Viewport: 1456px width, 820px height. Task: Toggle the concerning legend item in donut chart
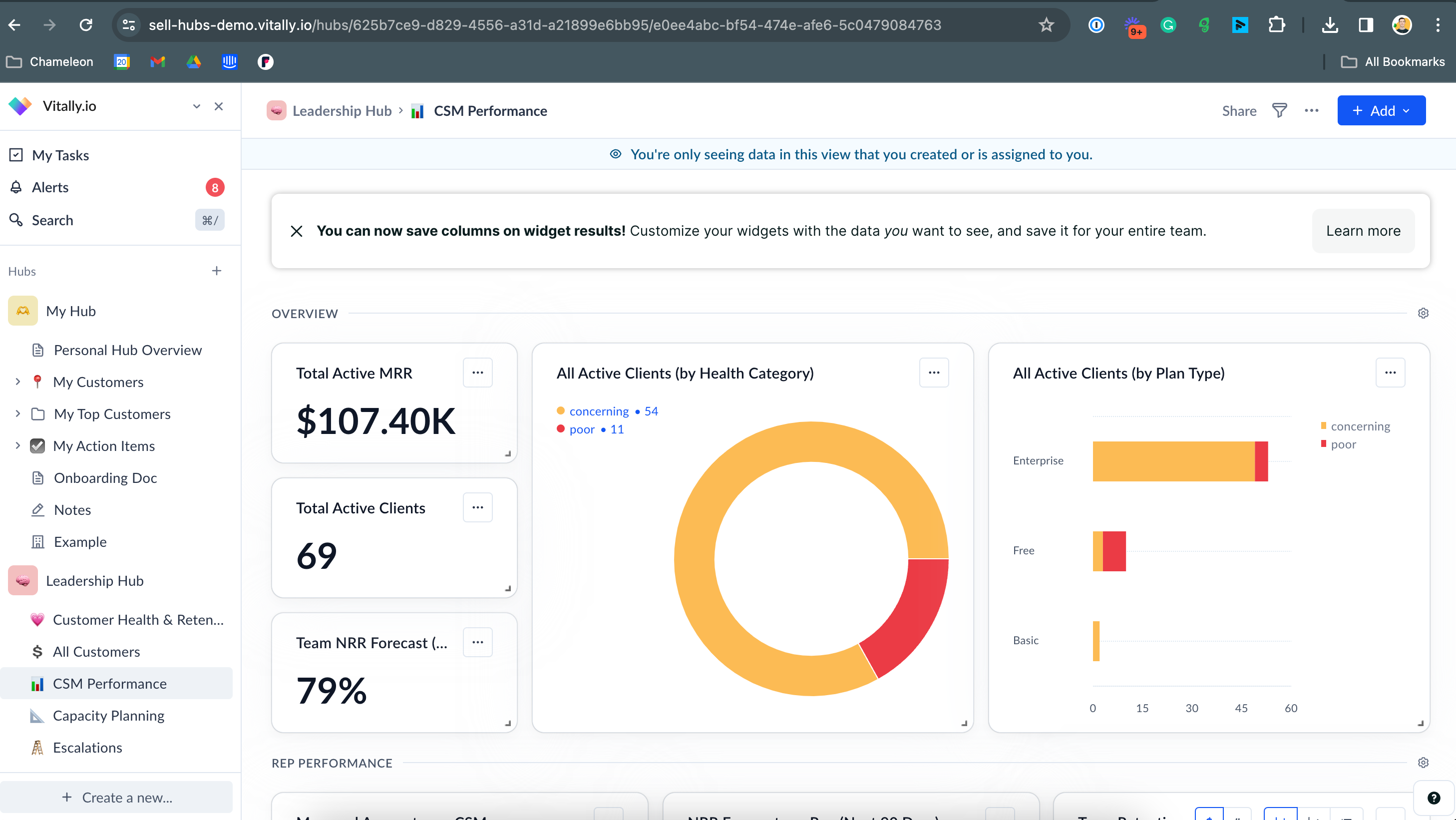598,411
